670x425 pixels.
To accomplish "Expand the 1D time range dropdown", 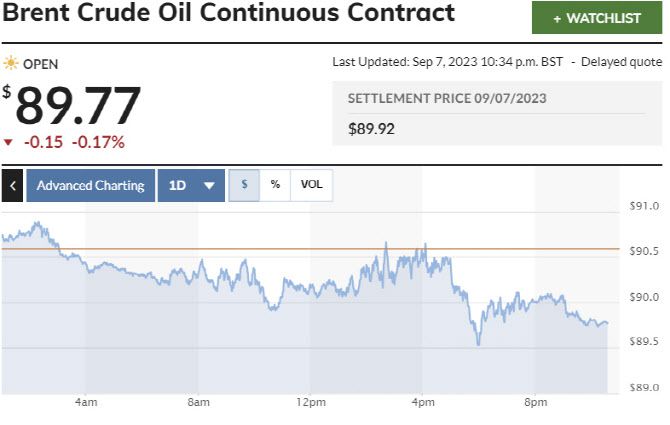I will (x=191, y=185).
